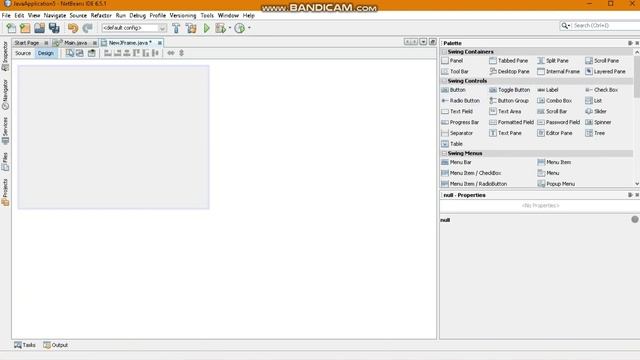Select the Toggle Button palette component
640x360 pixels.
pos(510,90)
